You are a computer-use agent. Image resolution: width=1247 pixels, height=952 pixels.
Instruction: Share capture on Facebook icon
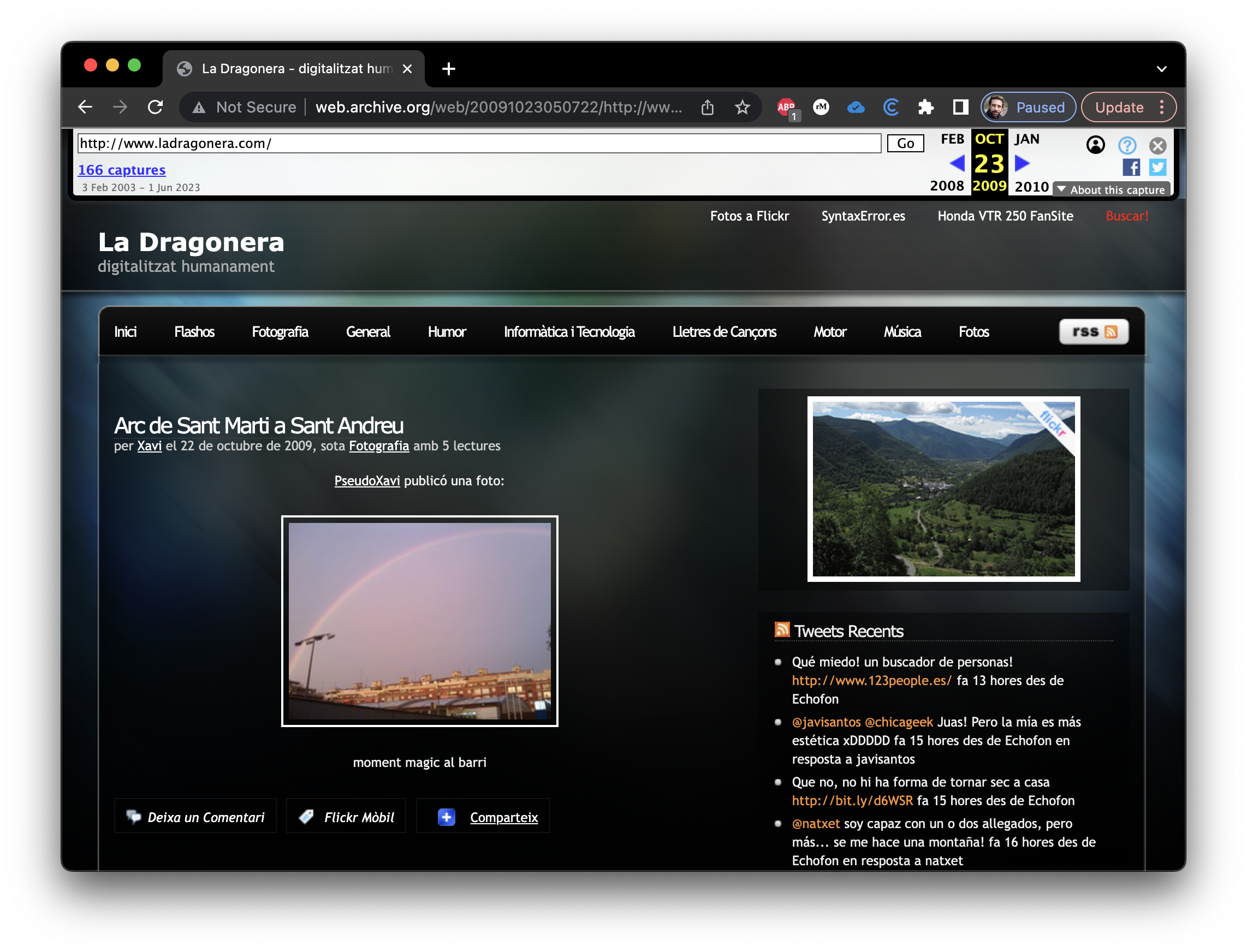1131,167
